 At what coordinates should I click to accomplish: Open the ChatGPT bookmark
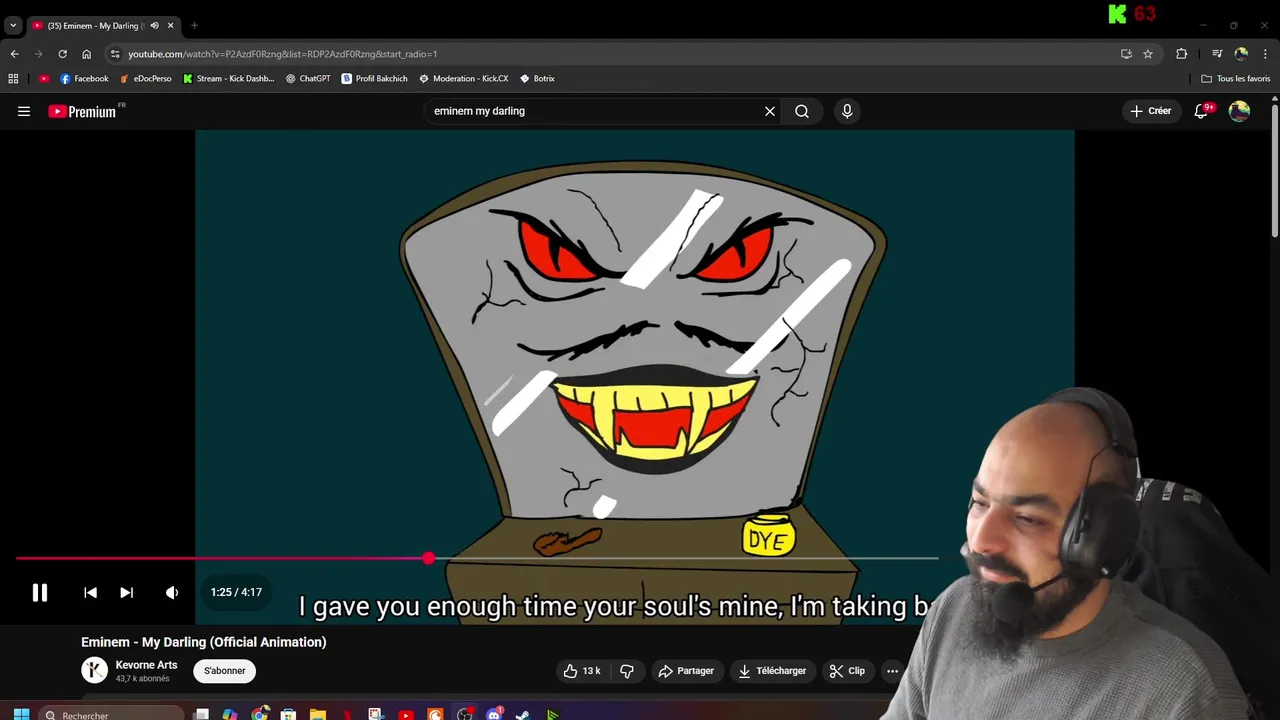[x=308, y=78]
